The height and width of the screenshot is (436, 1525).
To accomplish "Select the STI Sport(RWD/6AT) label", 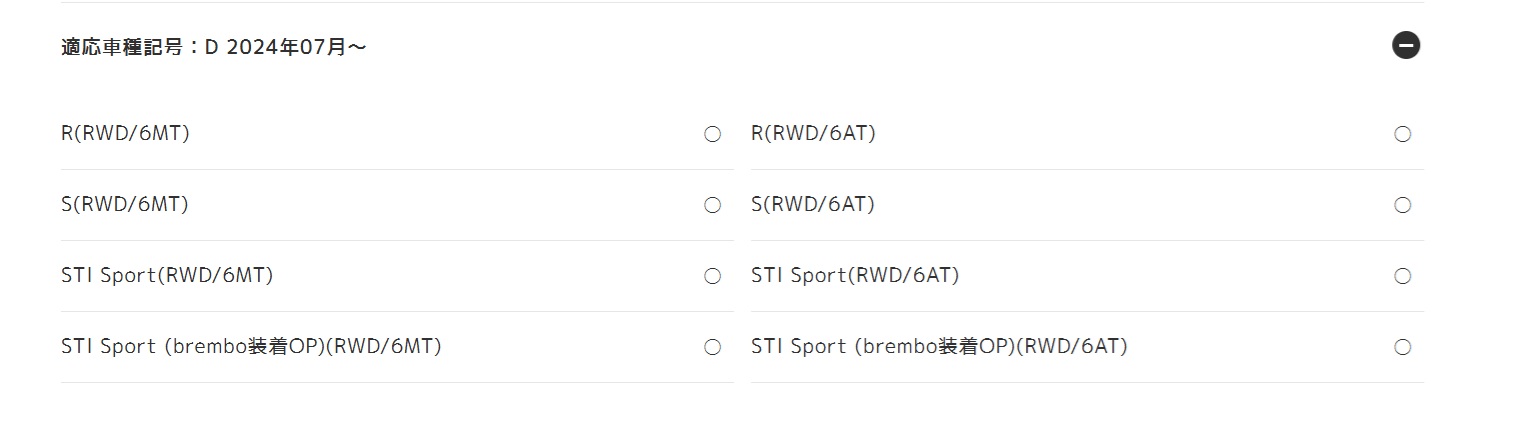I will point(855,275).
